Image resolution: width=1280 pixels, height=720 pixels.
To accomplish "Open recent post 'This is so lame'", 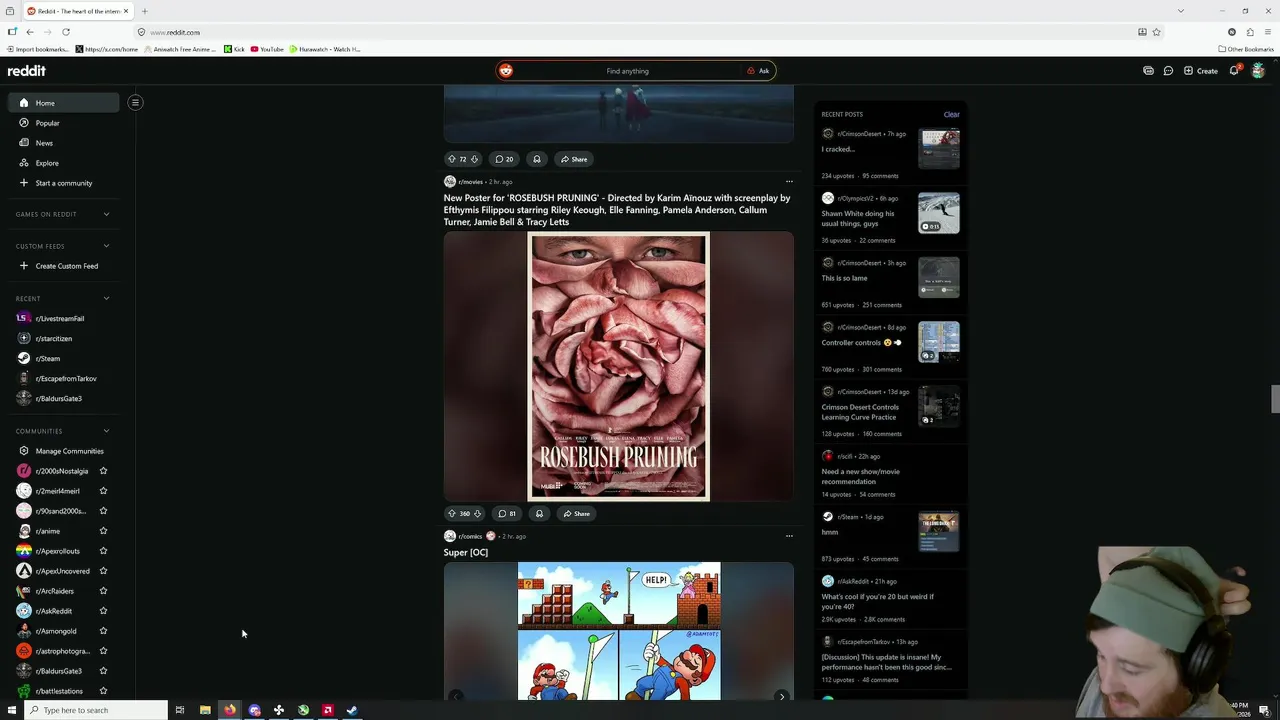I will click(x=845, y=278).
